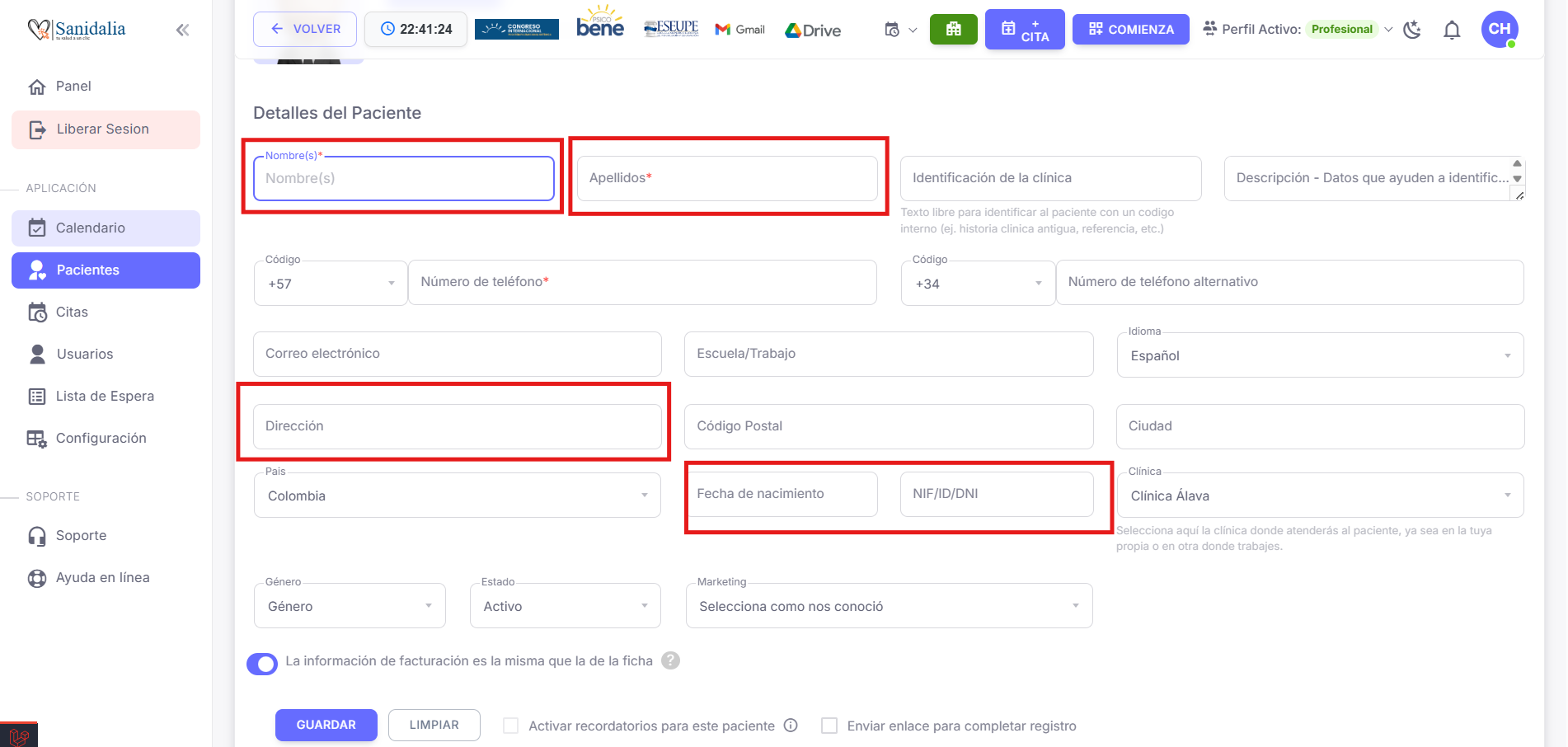Toggle dark mode moon icon
Screen dimensions: 1568x747
tap(1412, 31)
